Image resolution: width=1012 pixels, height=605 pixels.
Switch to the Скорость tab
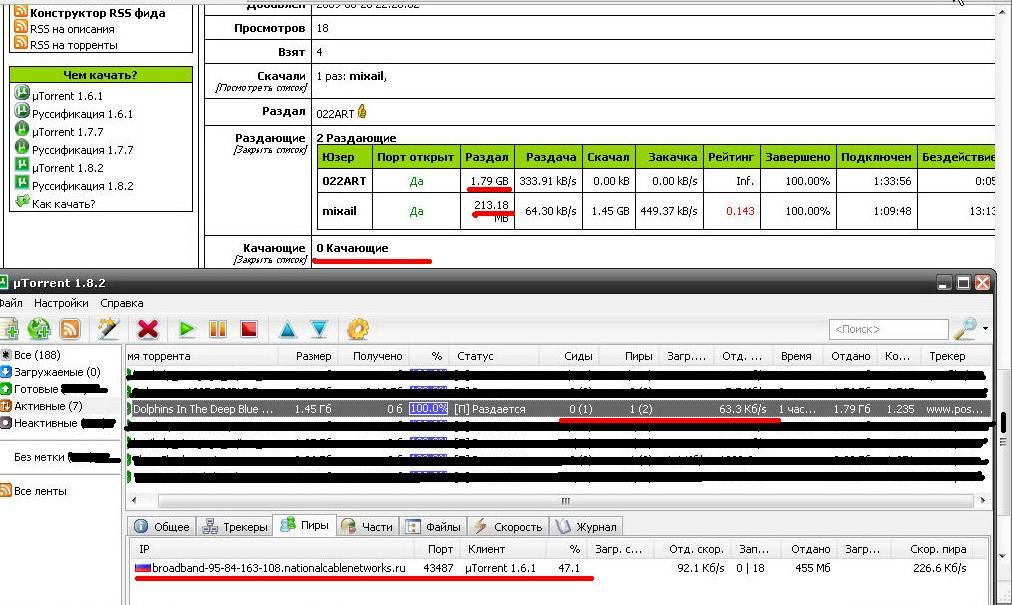[x=509, y=526]
